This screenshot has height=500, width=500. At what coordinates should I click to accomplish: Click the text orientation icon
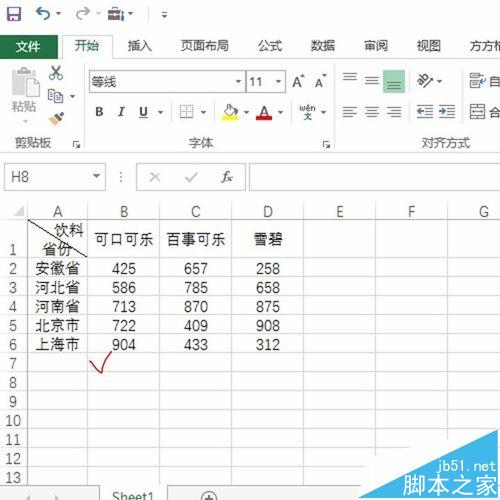point(425,80)
